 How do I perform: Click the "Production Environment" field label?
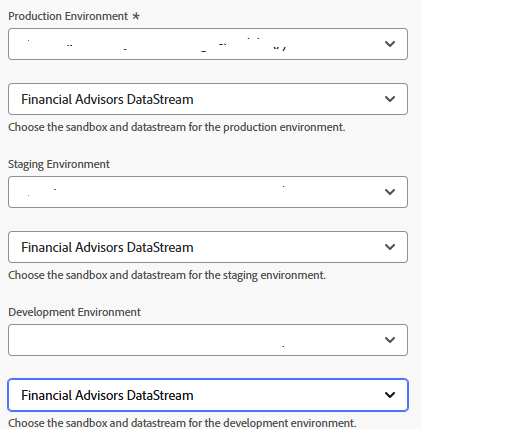(68, 16)
